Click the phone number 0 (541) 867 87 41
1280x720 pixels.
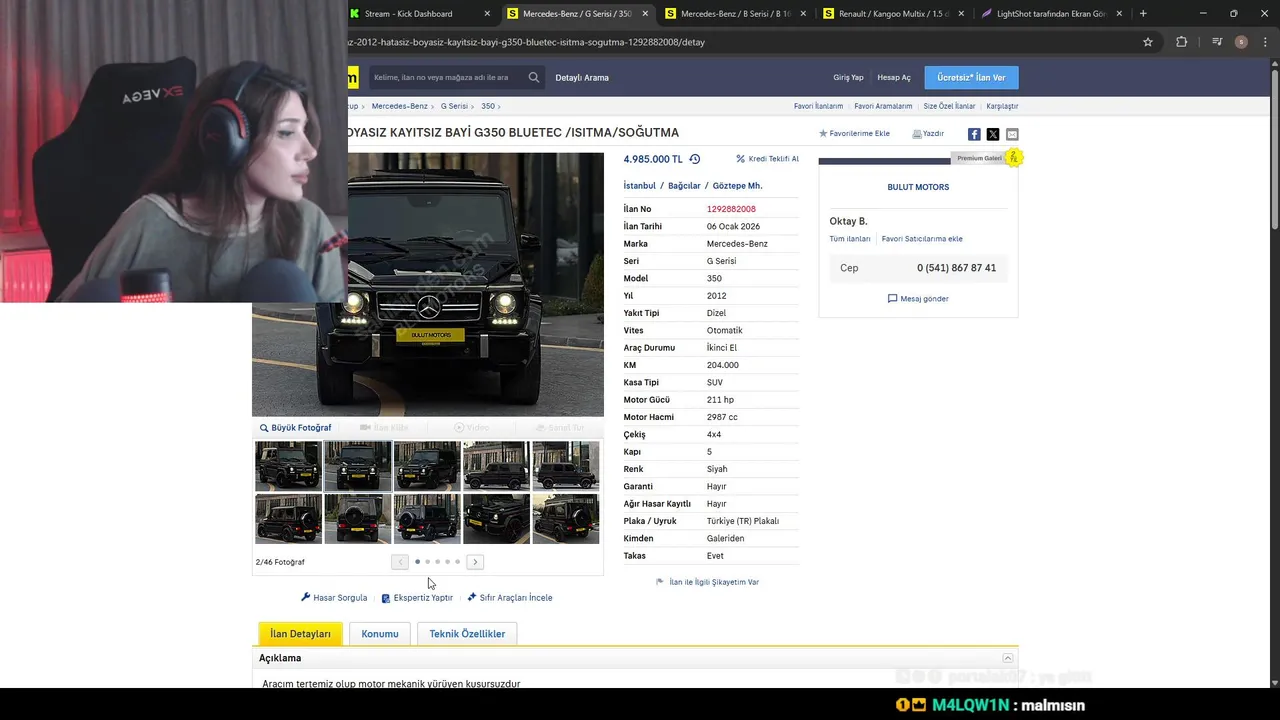[956, 268]
